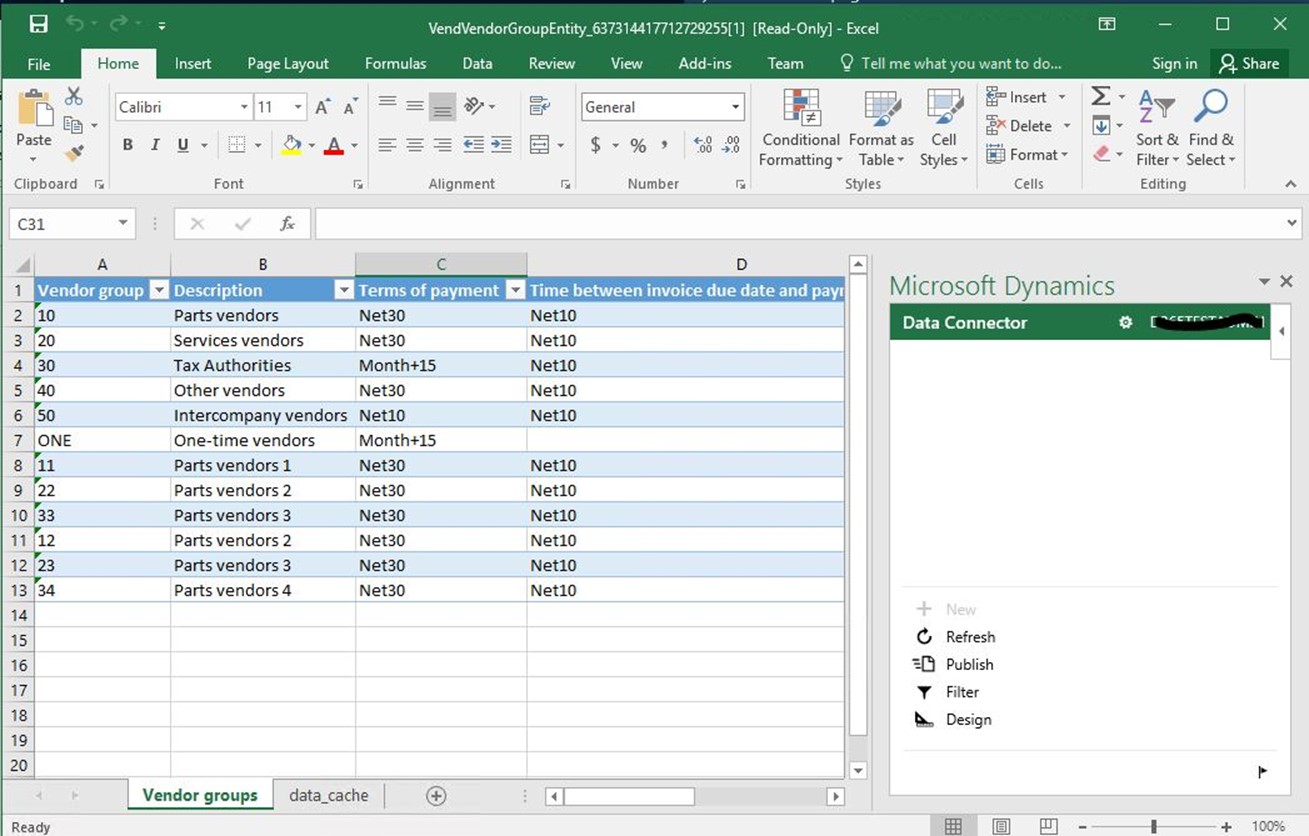This screenshot has height=836, width=1309.
Task: Click Filter in Data Connector pane
Action: 947,692
